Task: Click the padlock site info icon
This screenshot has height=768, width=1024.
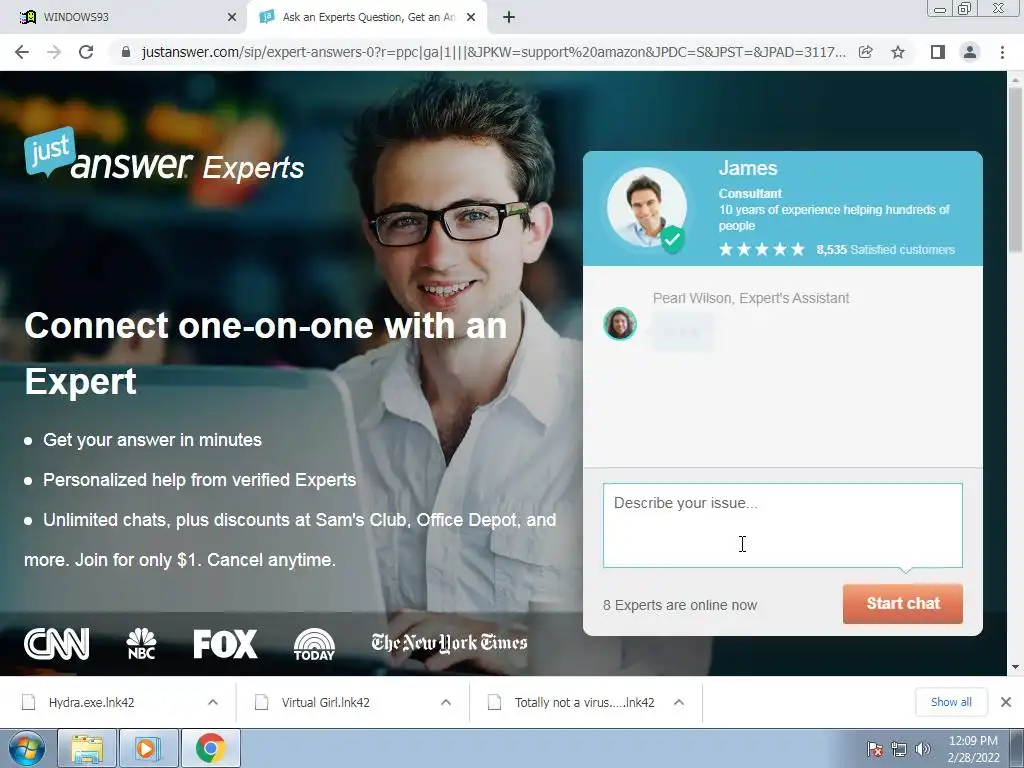Action: [x=126, y=52]
